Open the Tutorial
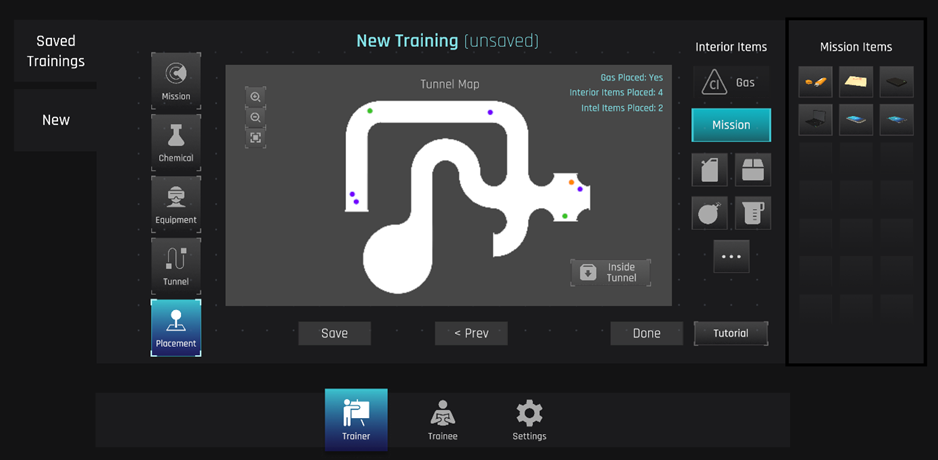938x460 pixels. [x=731, y=333]
